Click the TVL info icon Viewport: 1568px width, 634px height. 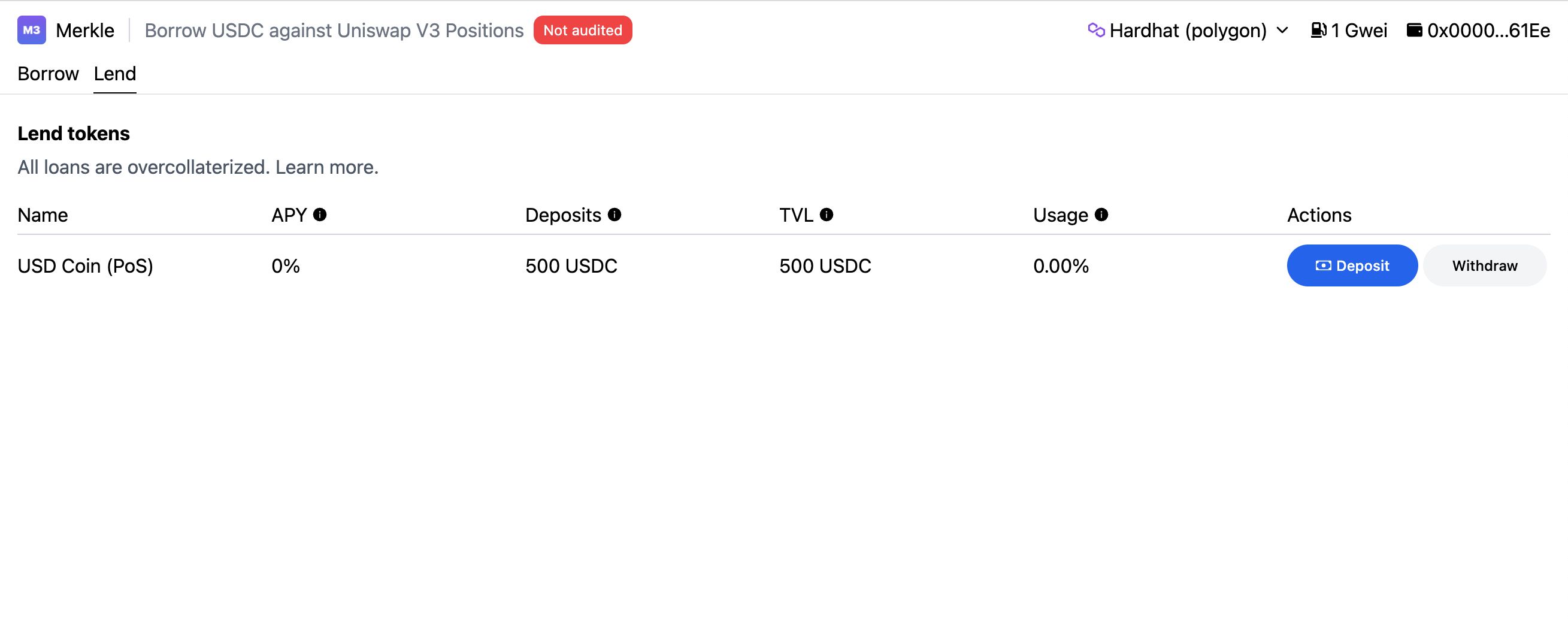pyautogui.click(x=826, y=215)
